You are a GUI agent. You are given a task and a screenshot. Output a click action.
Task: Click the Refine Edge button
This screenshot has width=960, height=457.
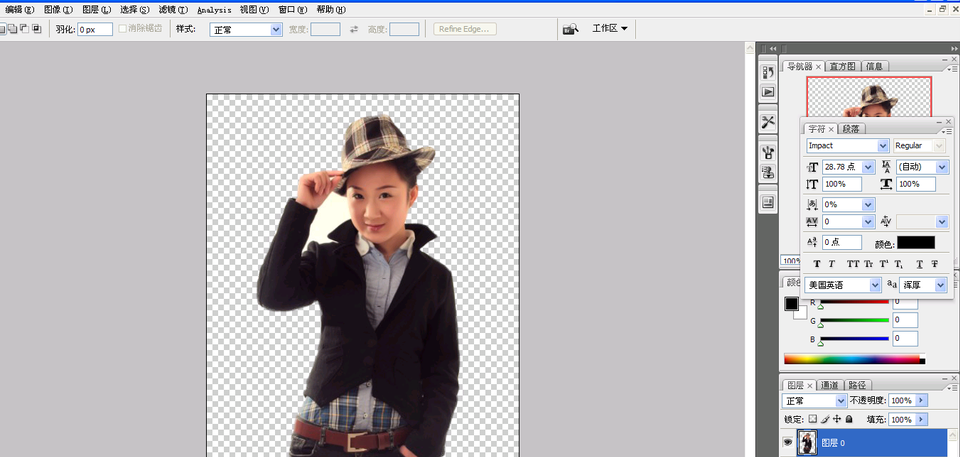(465, 29)
